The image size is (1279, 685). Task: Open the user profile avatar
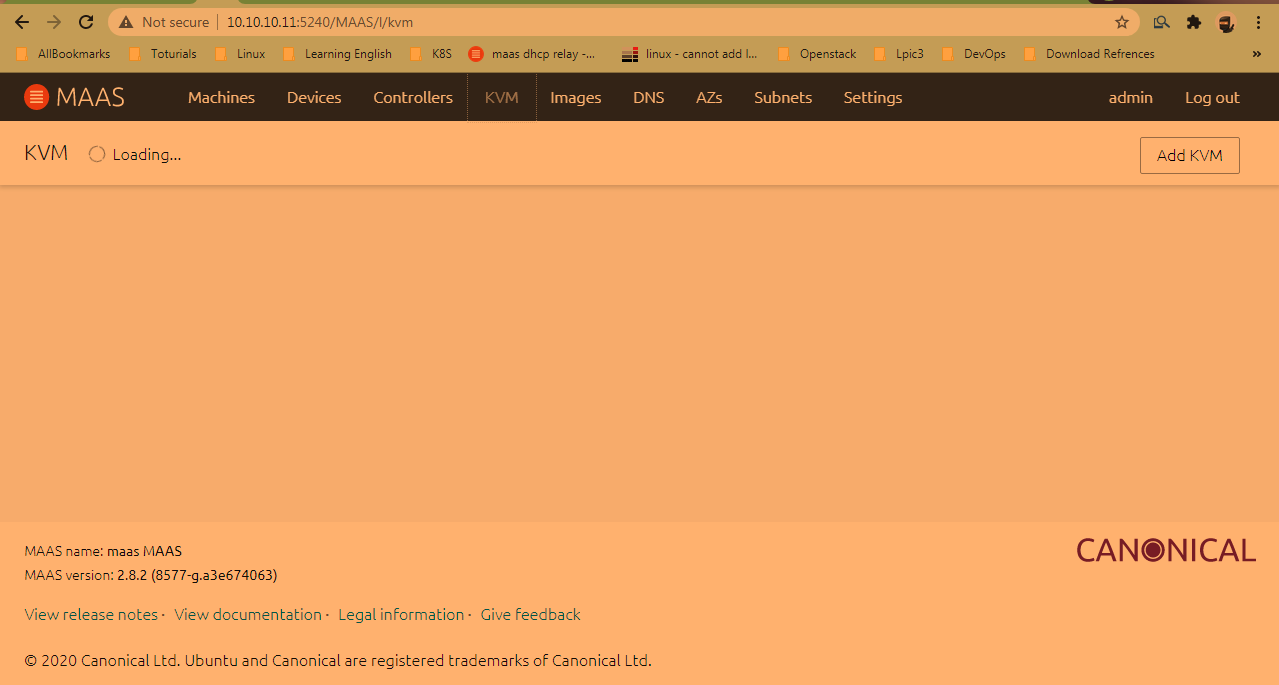point(1226,22)
